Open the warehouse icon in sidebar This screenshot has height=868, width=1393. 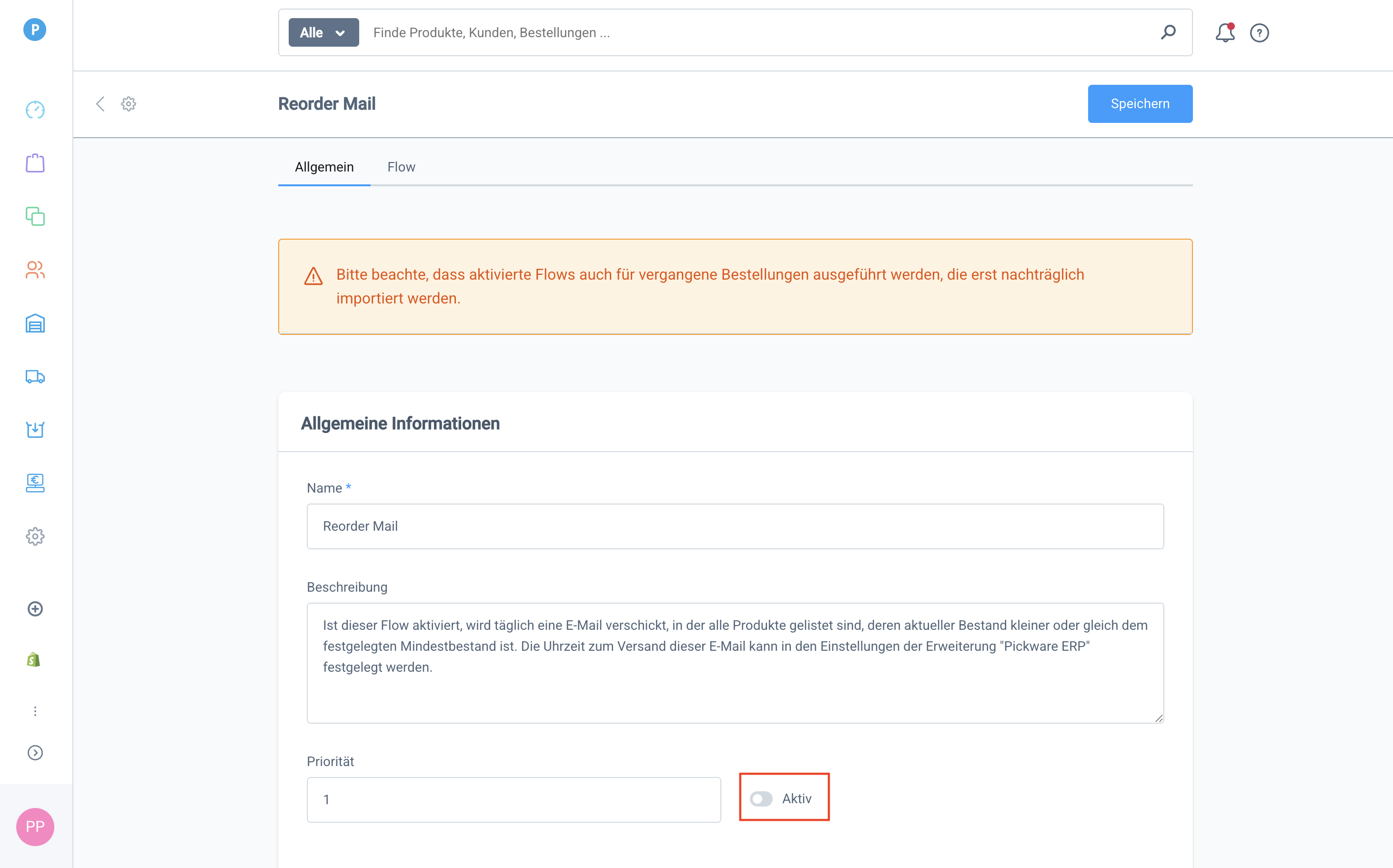(35, 323)
